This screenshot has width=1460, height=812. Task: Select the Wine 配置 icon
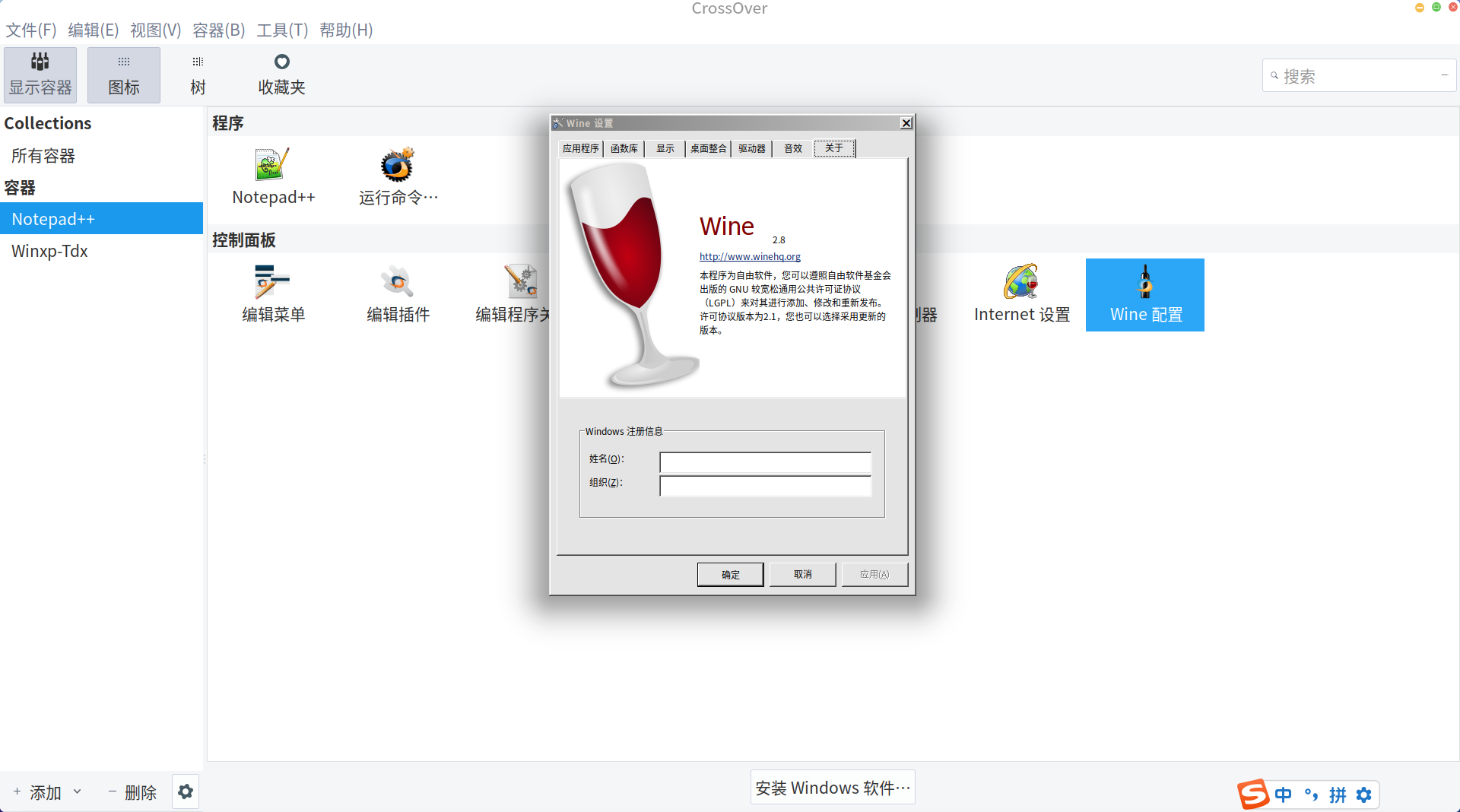pos(1144,295)
